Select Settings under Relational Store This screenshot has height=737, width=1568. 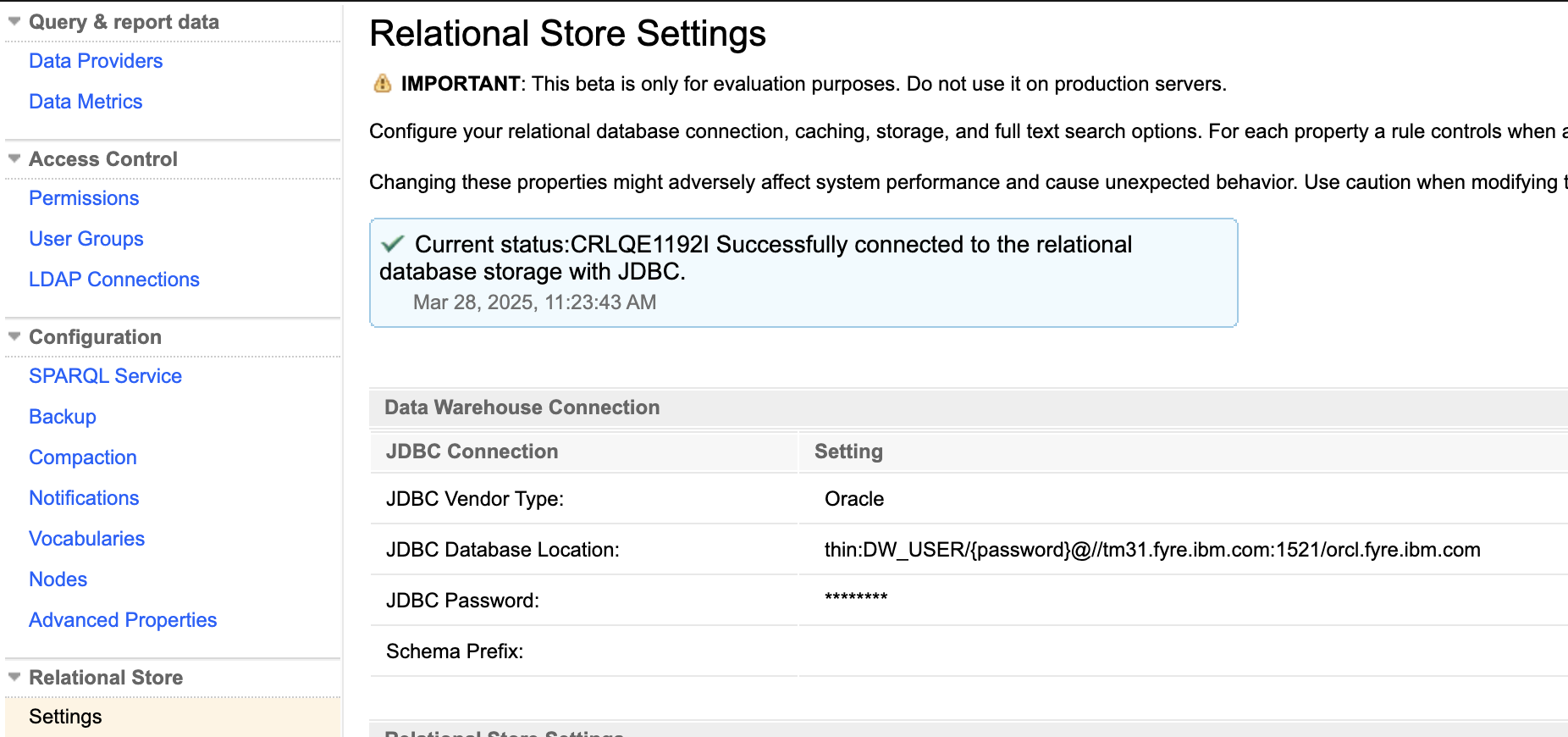(x=65, y=717)
